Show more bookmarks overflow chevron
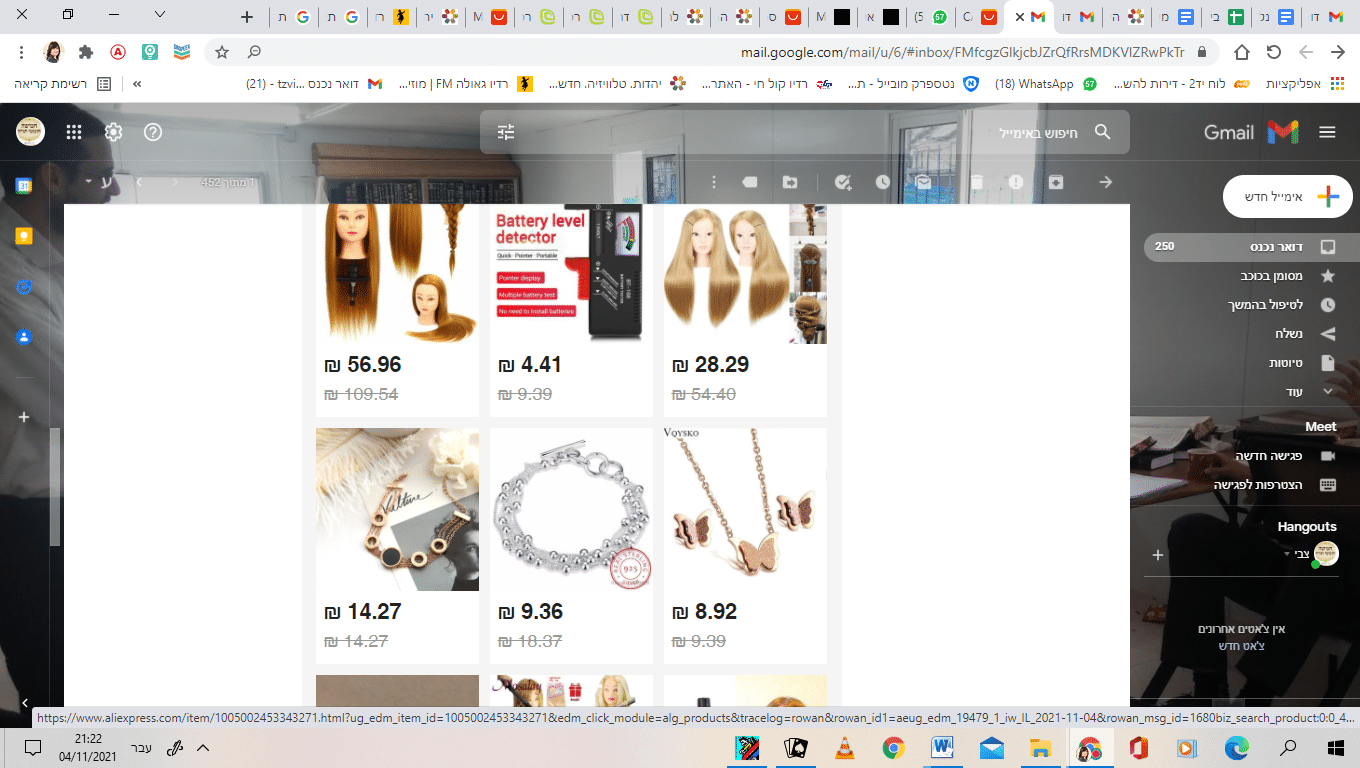The height and width of the screenshot is (768, 1360). tap(137, 84)
